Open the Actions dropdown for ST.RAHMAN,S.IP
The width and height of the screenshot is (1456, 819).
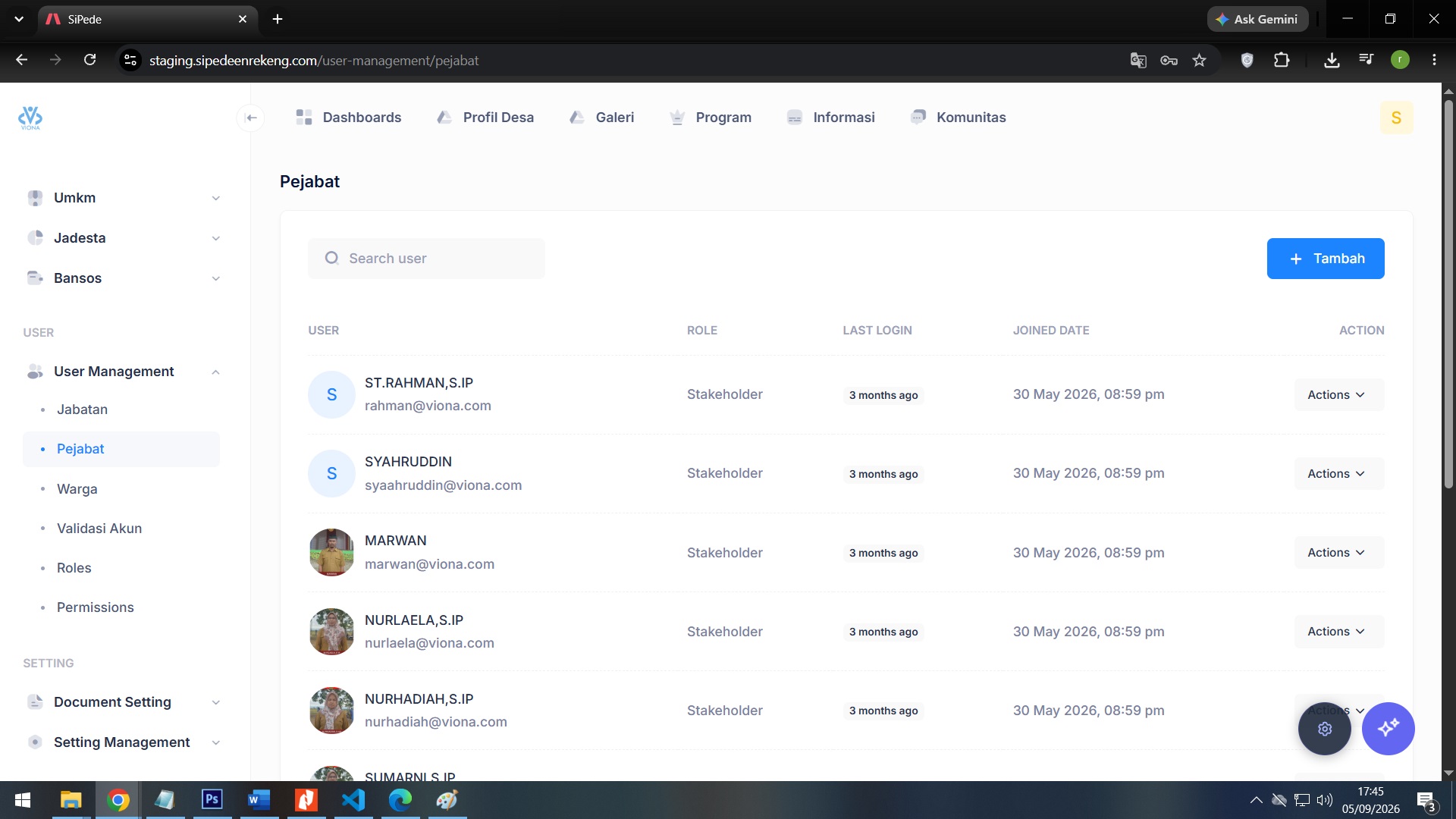click(1338, 395)
